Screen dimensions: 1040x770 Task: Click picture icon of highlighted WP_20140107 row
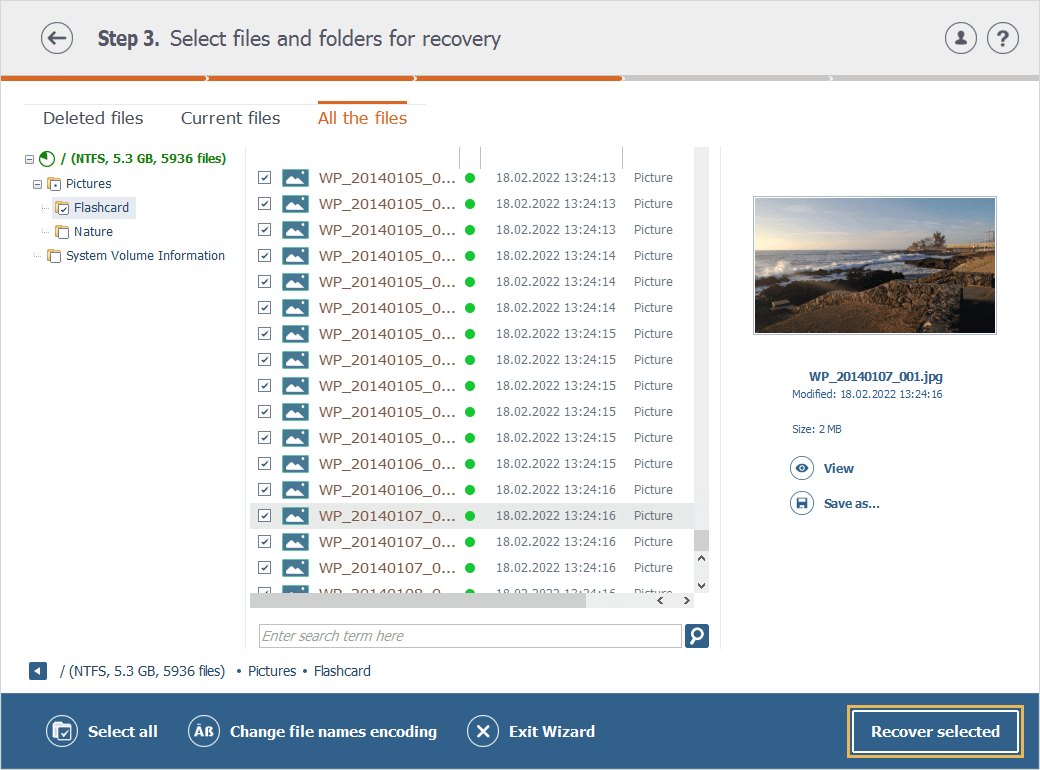click(295, 516)
